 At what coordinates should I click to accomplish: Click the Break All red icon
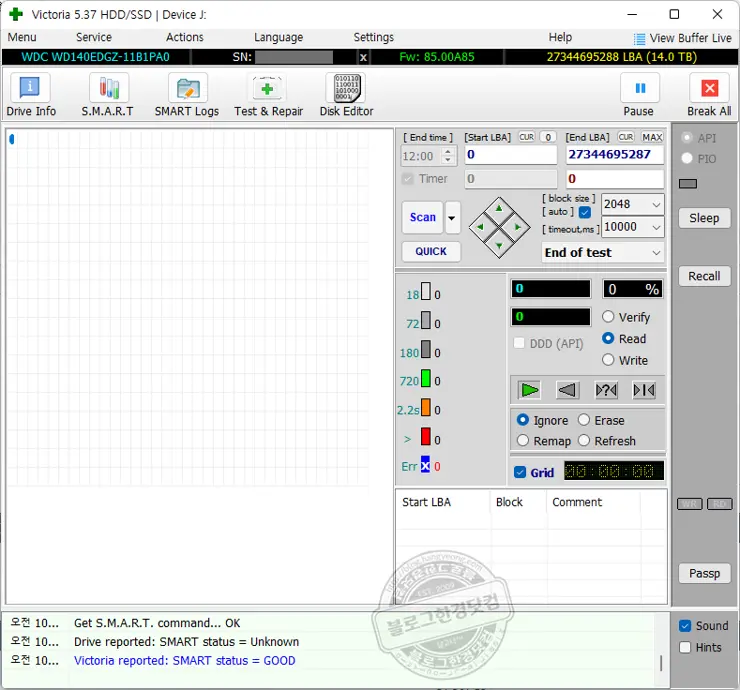click(x=709, y=89)
